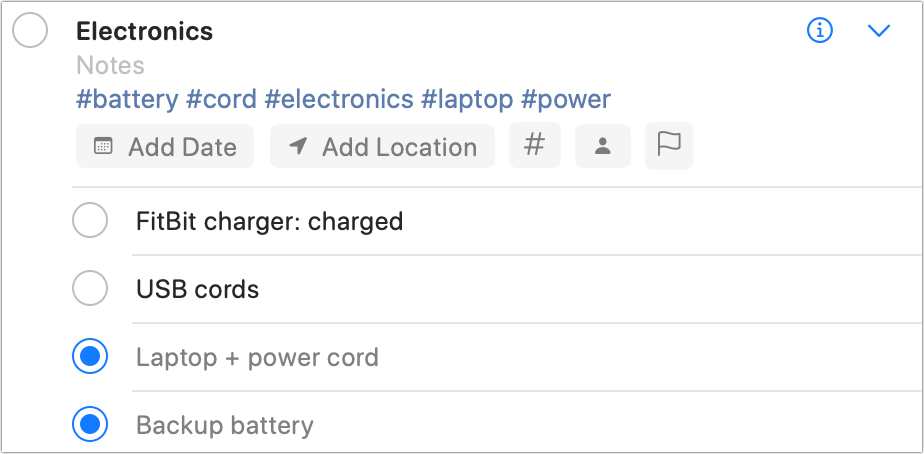Click the location arrow icon
Screen dimensions: 924x454
pos(298,146)
